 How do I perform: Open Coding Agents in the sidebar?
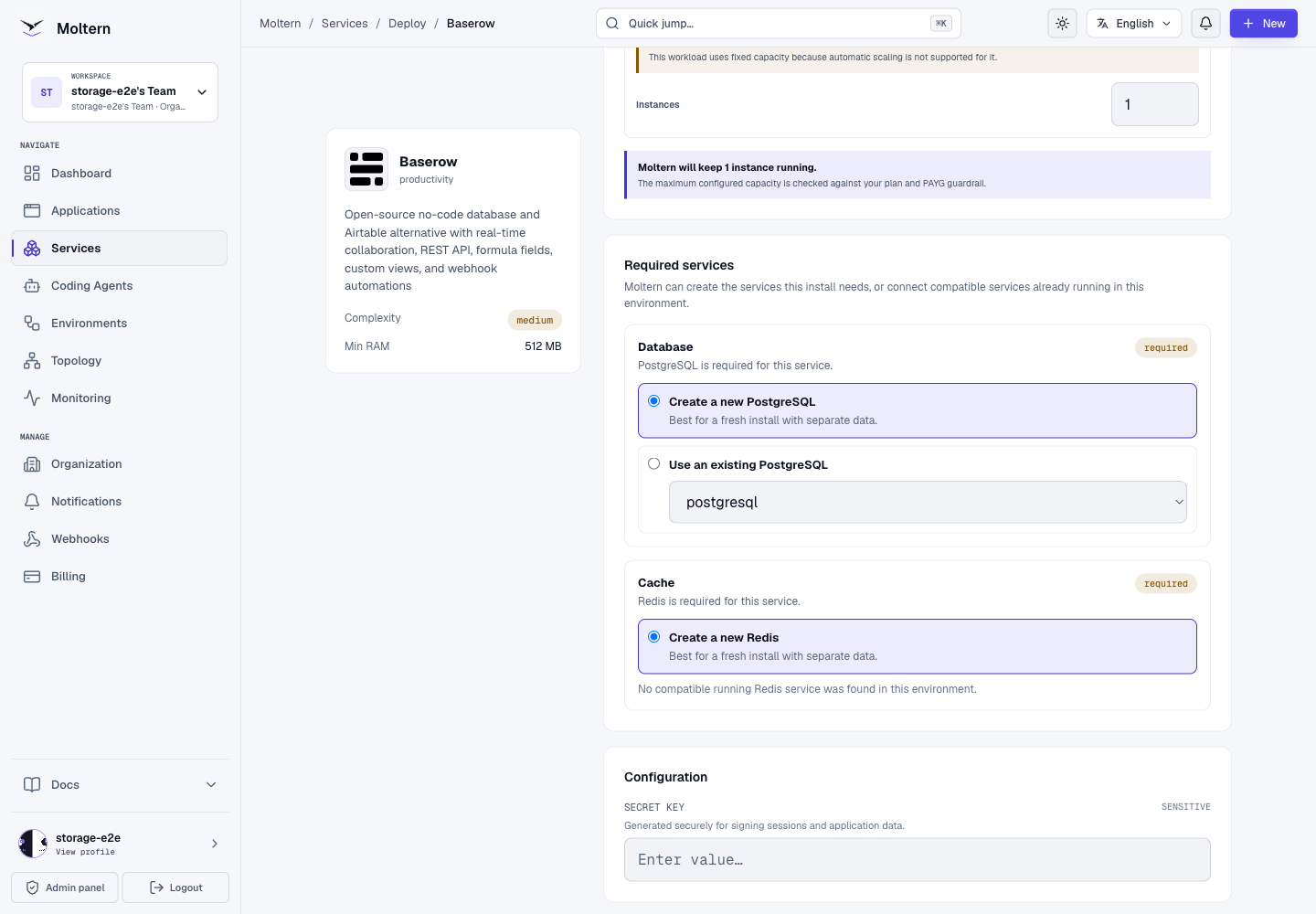pos(119,286)
